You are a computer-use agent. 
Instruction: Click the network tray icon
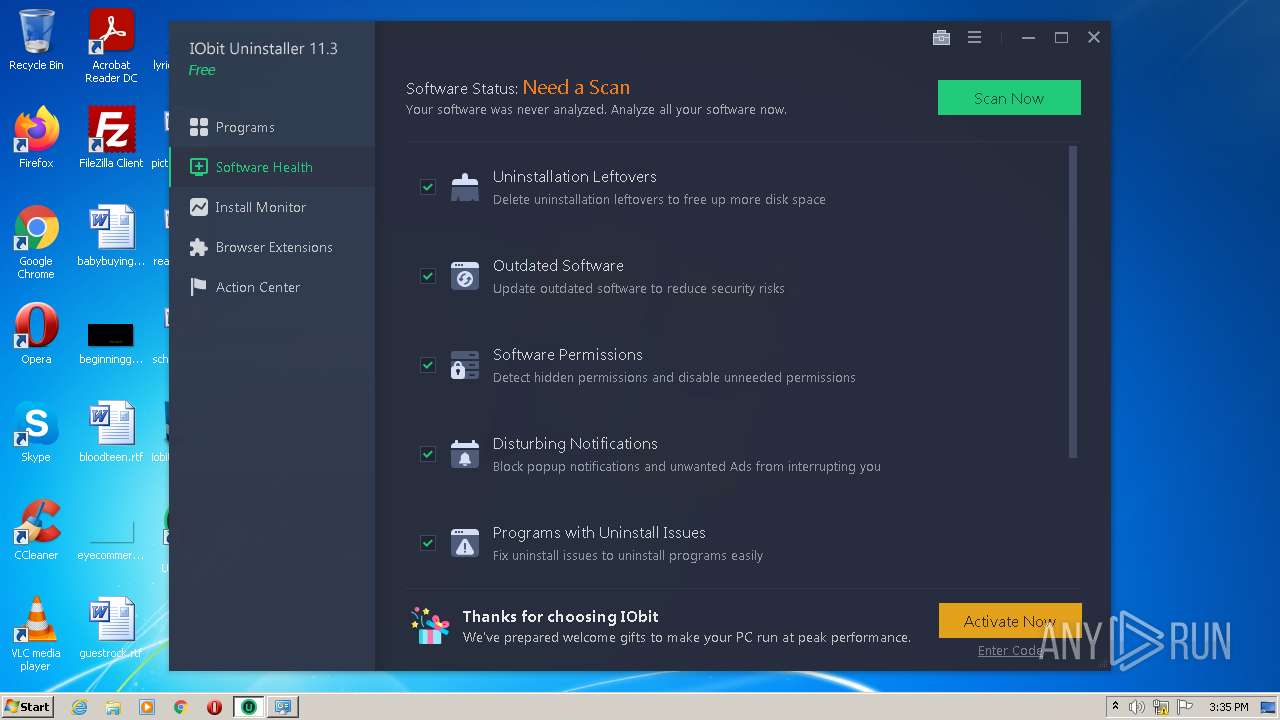(1160, 707)
